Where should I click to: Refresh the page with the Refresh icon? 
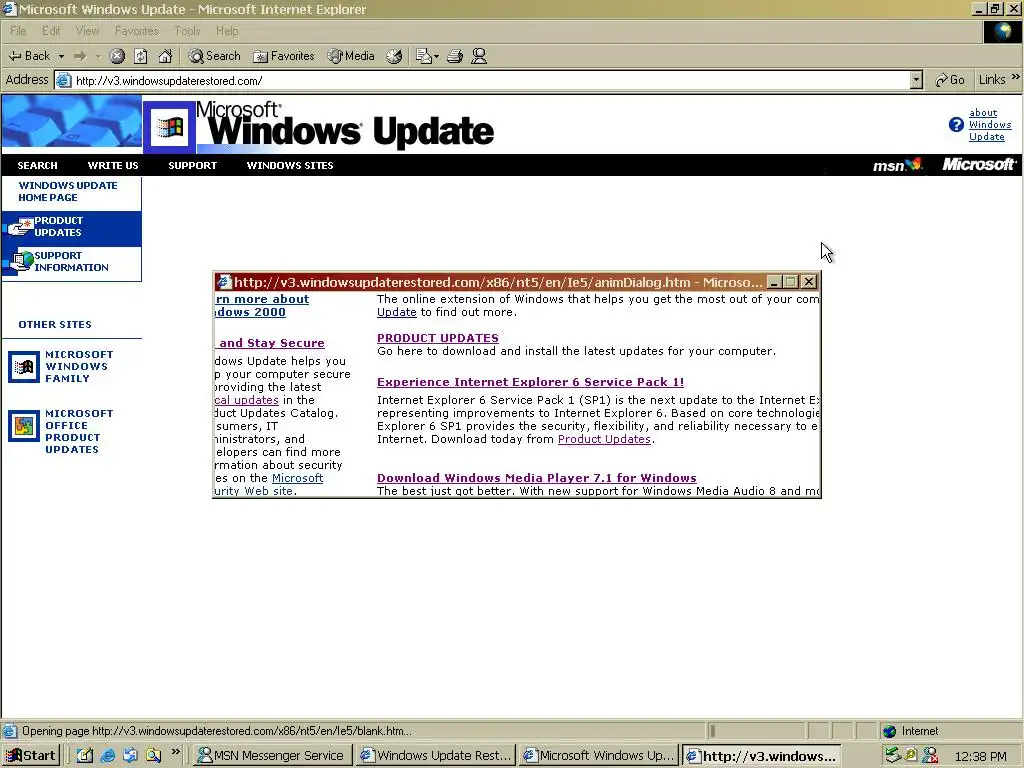pos(141,56)
